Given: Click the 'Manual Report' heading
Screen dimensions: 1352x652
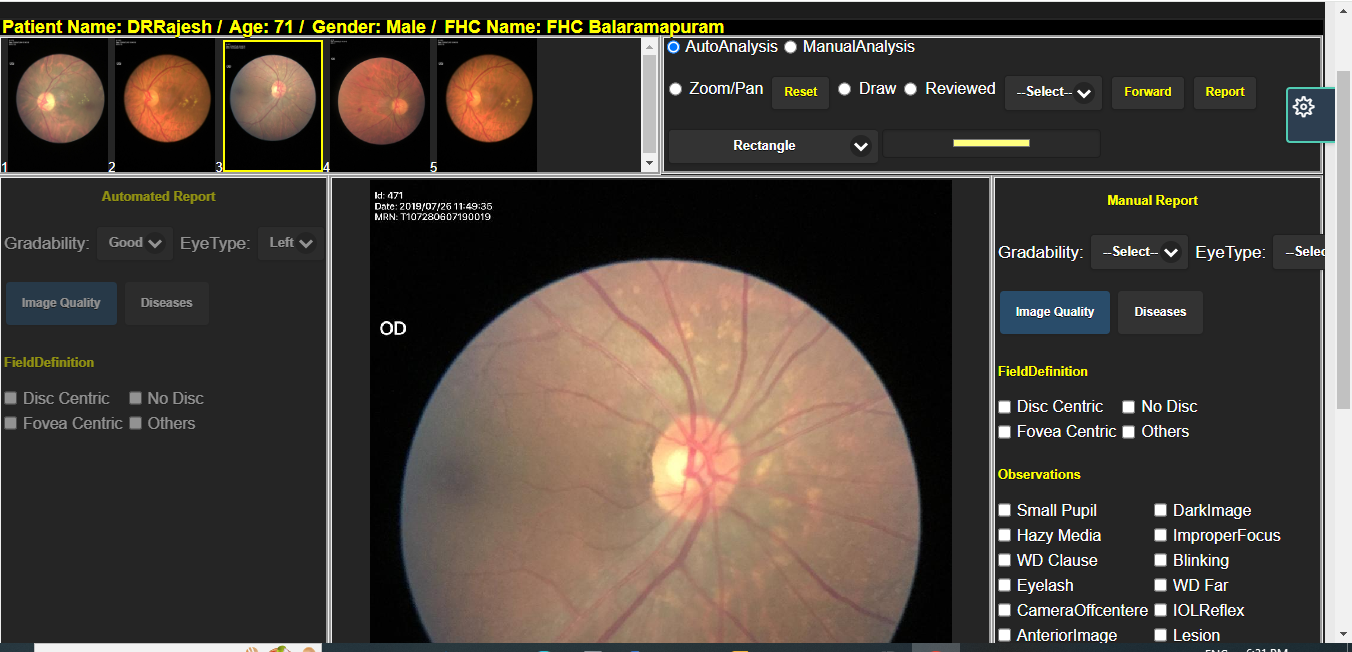Looking at the screenshot, I should (1152, 201).
